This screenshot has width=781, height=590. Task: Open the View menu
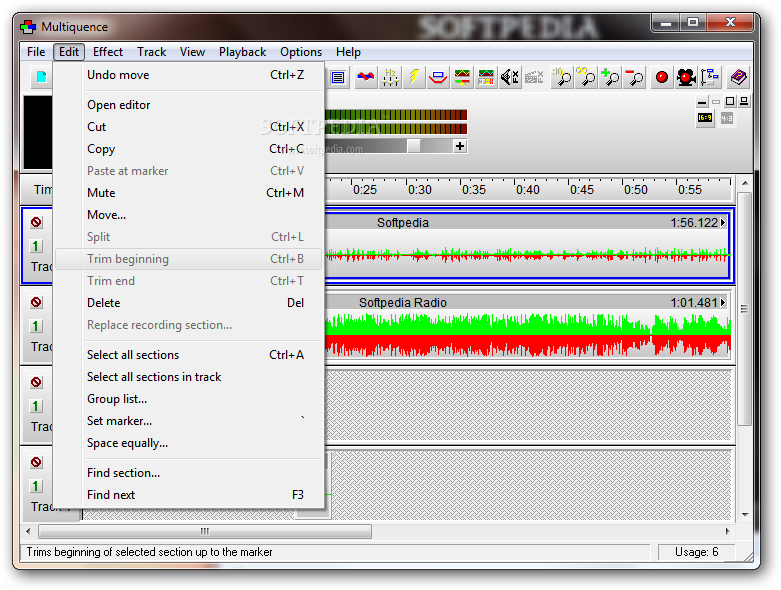coord(192,52)
